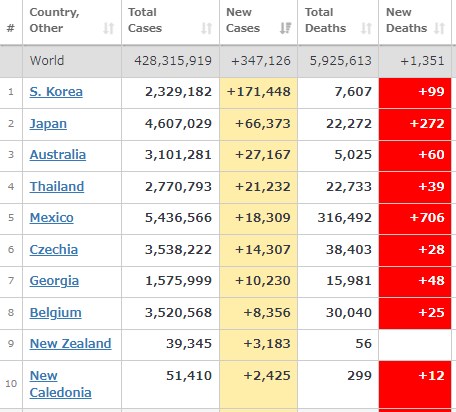Open the Czechia country link
456x412 pixels.
(54, 250)
